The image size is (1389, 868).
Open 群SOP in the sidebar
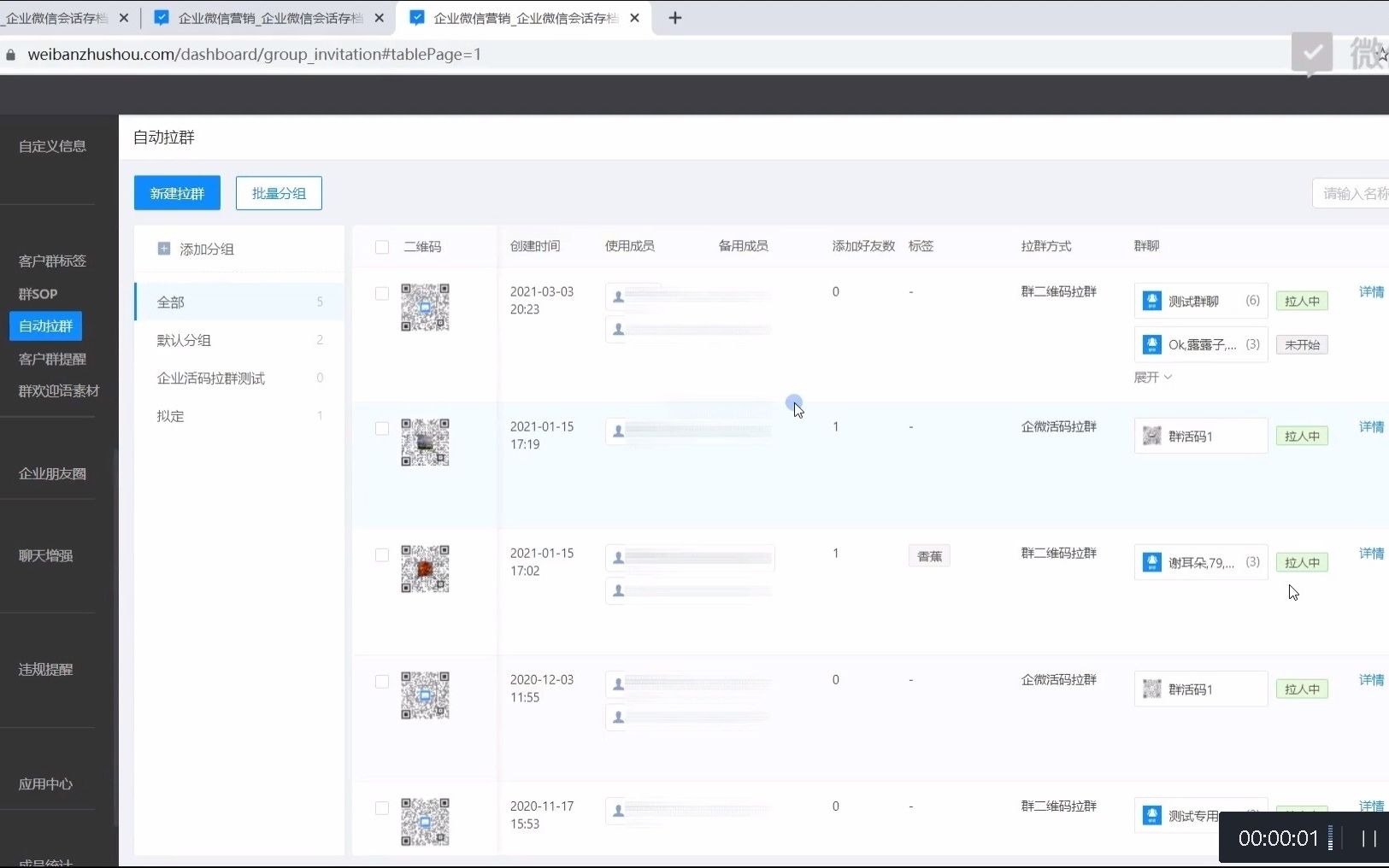pyautogui.click(x=38, y=293)
